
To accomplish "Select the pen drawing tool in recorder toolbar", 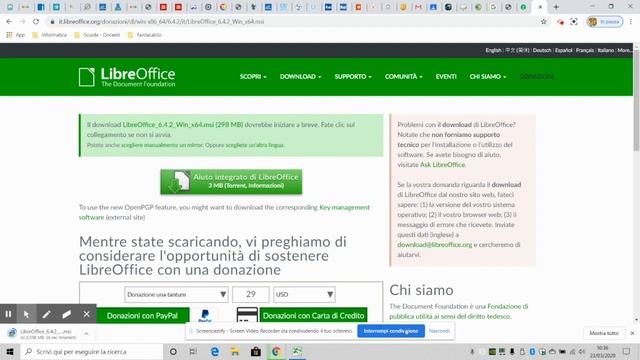I will 47,314.
